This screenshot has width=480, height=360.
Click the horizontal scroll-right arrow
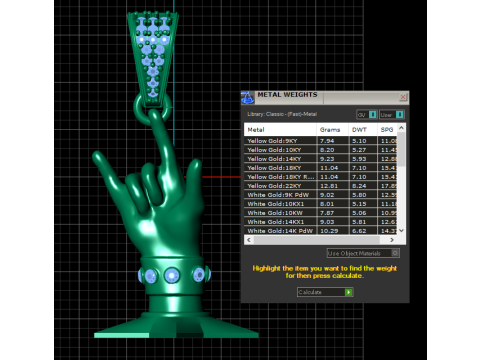coord(392,240)
